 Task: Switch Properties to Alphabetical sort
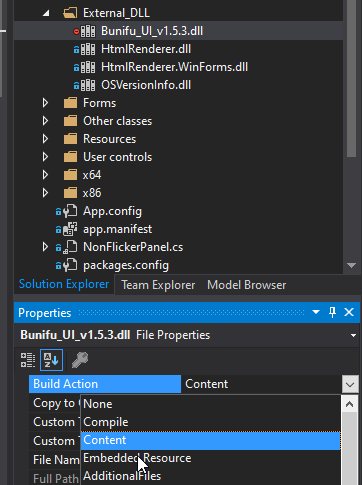coord(51,360)
